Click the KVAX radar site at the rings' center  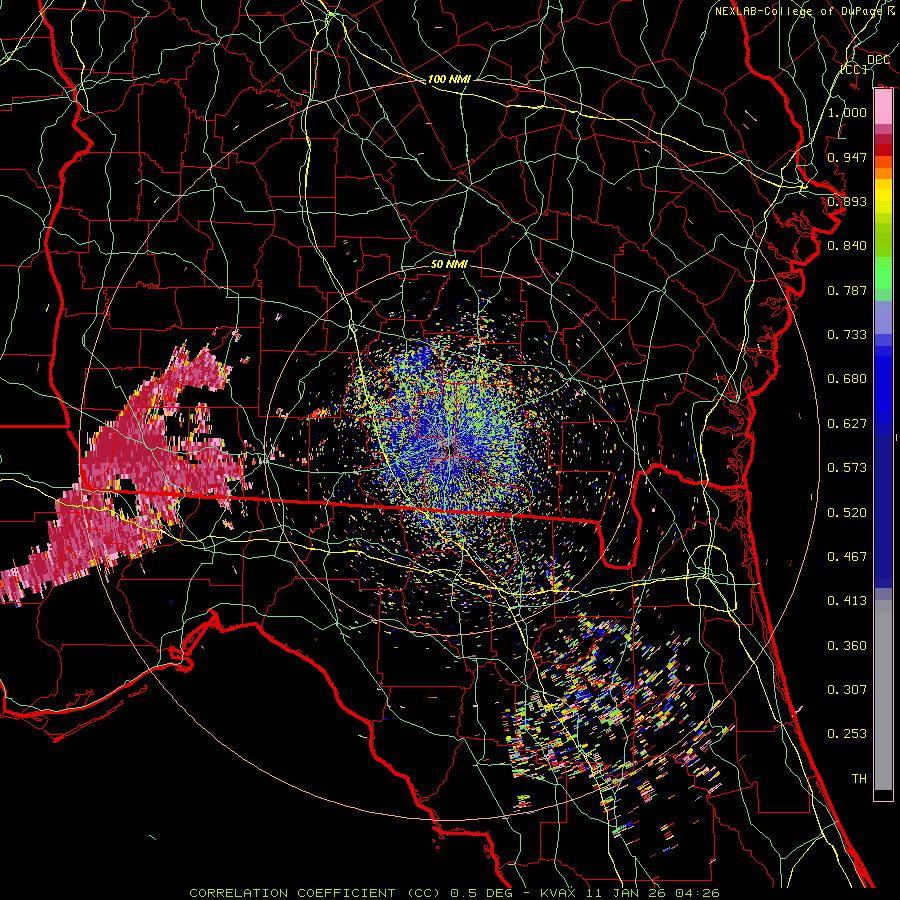click(451, 449)
